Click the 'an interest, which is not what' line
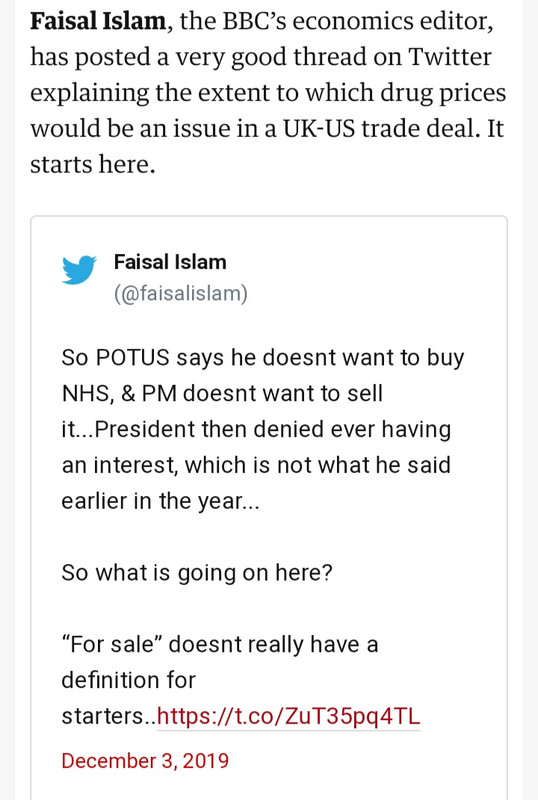The height and width of the screenshot is (800, 538). coord(256,465)
